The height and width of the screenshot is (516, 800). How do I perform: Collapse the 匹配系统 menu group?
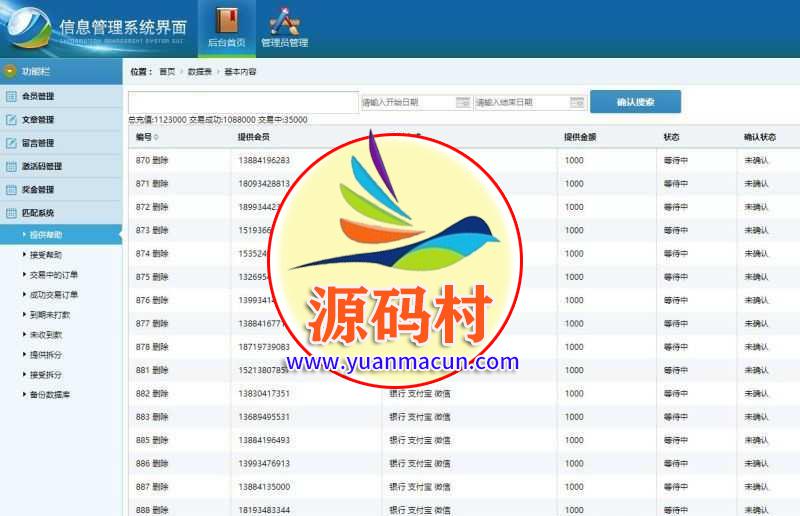point(12,213)
